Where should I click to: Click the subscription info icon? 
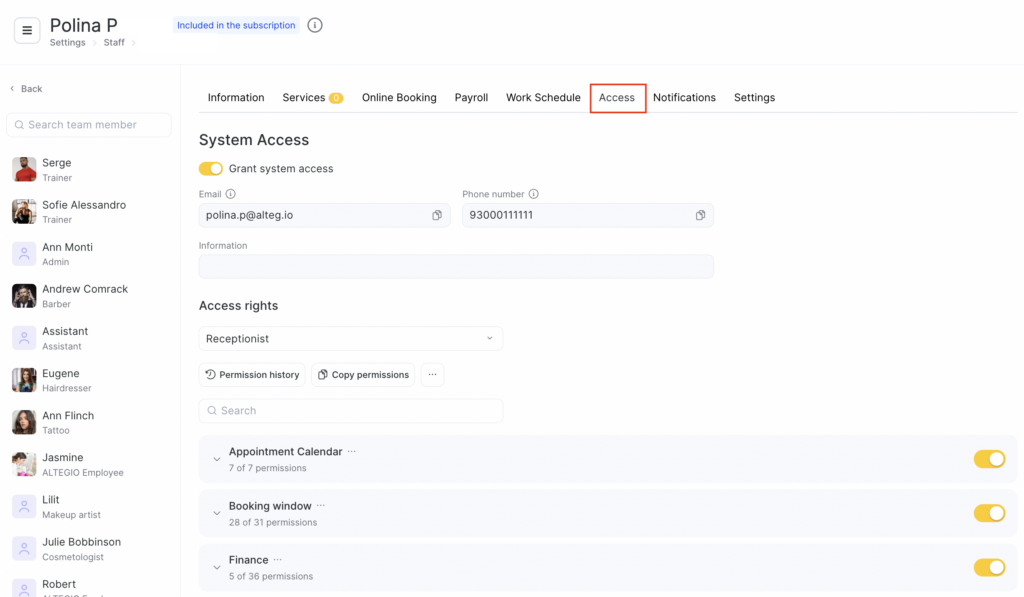point(315,25)
